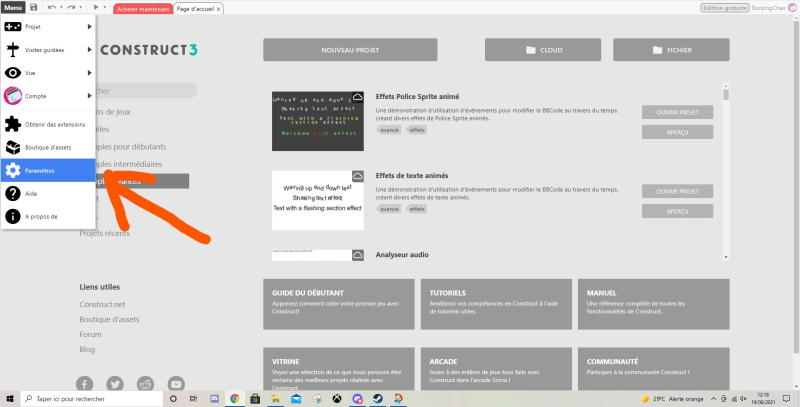Open the MANUEL tile
The height and width of the screenshot is (407, 800).
(x=654, y=304)
